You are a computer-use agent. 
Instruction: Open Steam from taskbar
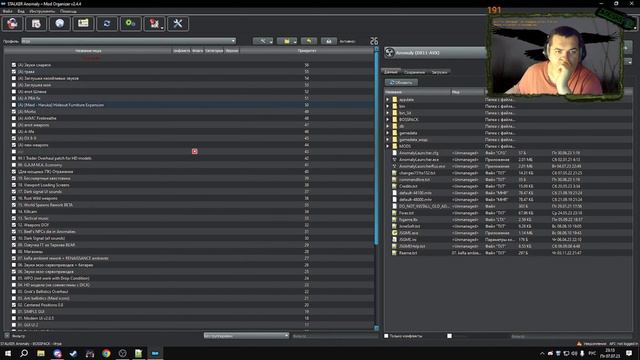[x=73, y=353]
